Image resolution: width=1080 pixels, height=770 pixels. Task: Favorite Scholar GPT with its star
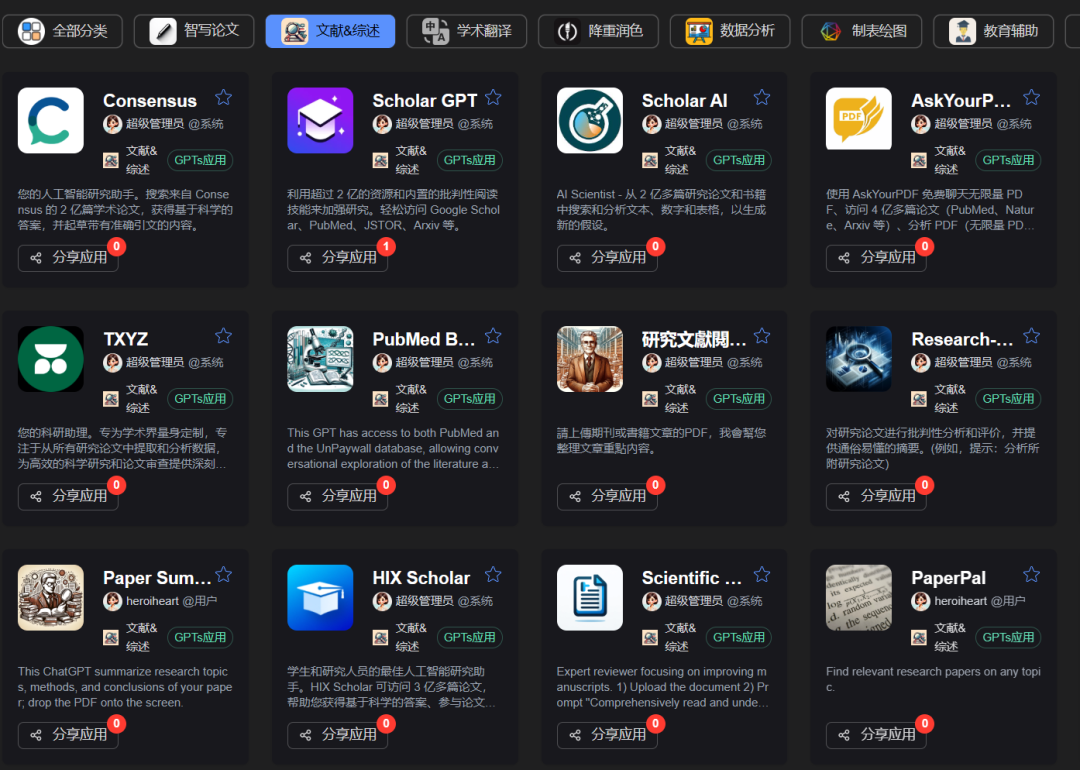click(493, 97)
